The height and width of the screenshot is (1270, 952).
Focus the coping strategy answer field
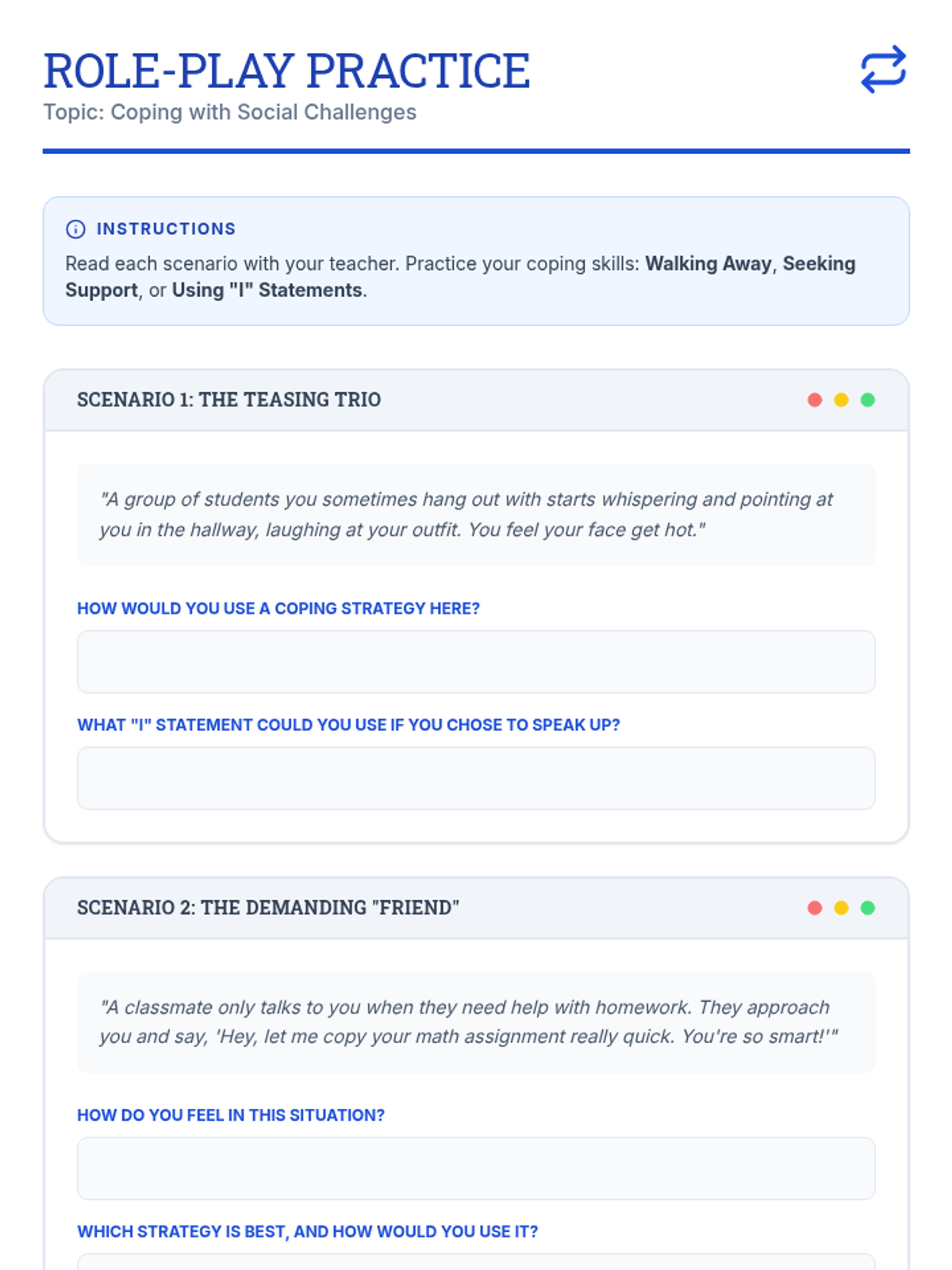476,662
